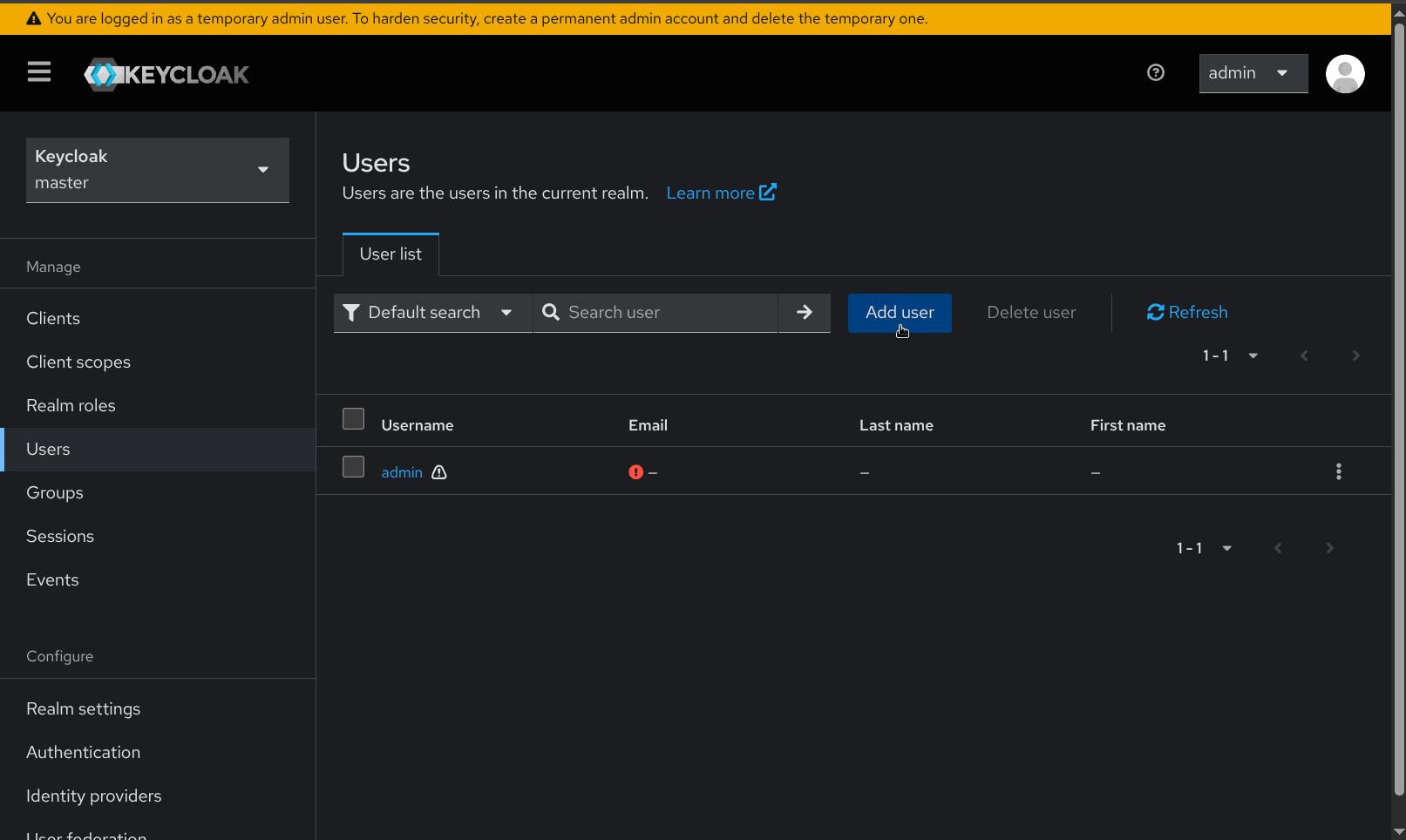Click the search arrow submit button
1406x840 pixels.
coord(805,312)
